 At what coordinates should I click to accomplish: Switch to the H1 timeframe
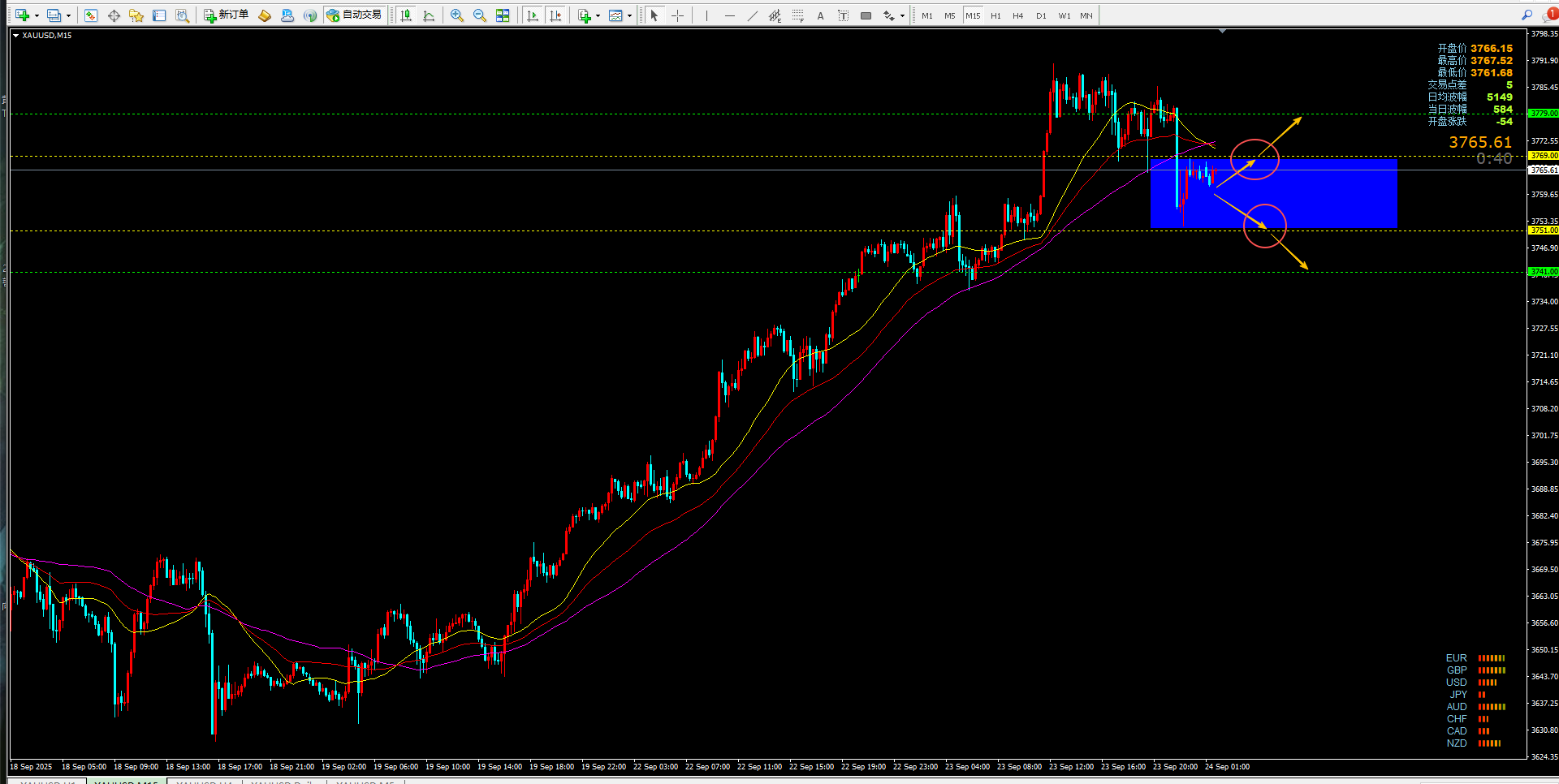pyautogui.click(x=995, y=15)
